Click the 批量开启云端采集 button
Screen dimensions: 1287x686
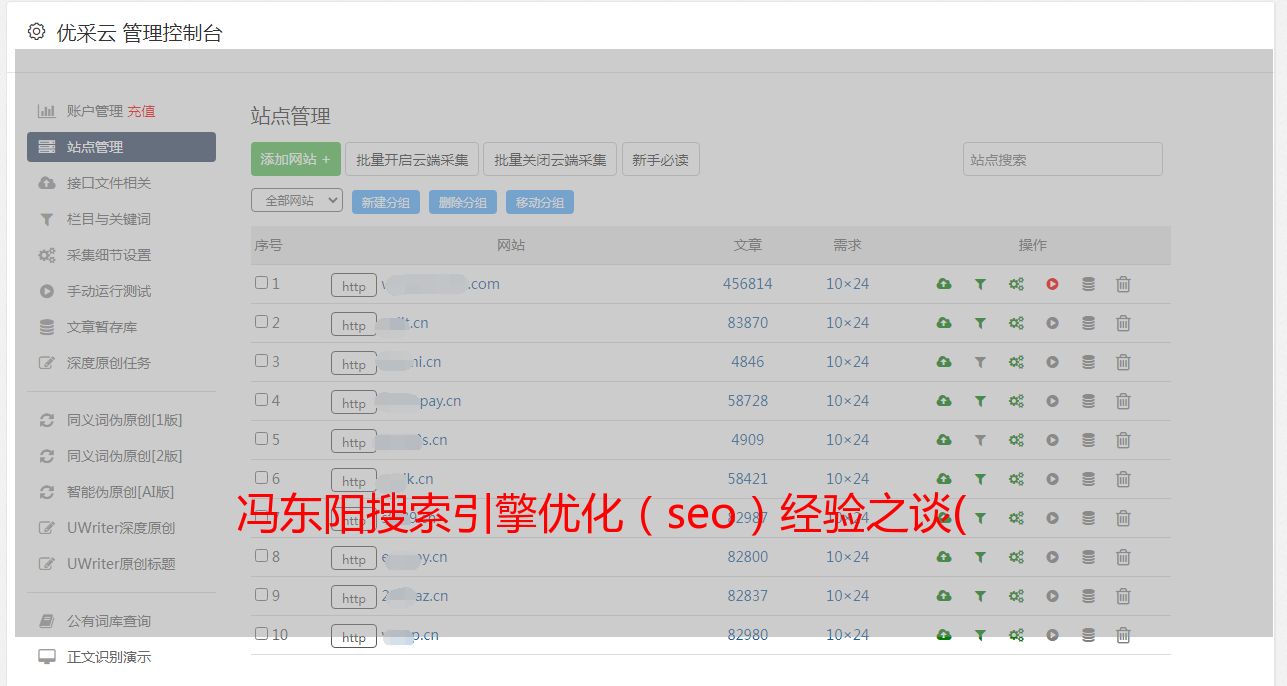tap(412, 159)
